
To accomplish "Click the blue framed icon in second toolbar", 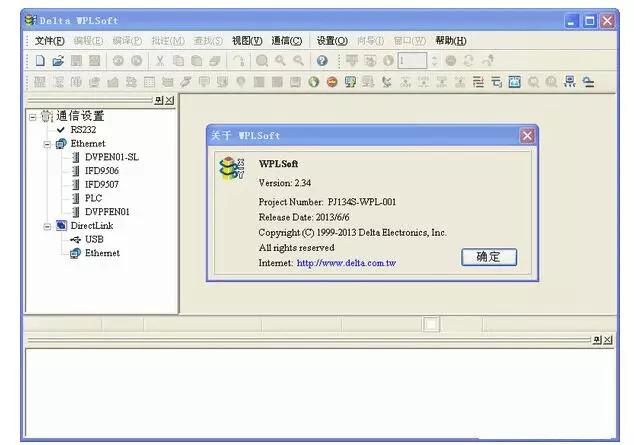I will pyautogui.click(x=514, y=82).
